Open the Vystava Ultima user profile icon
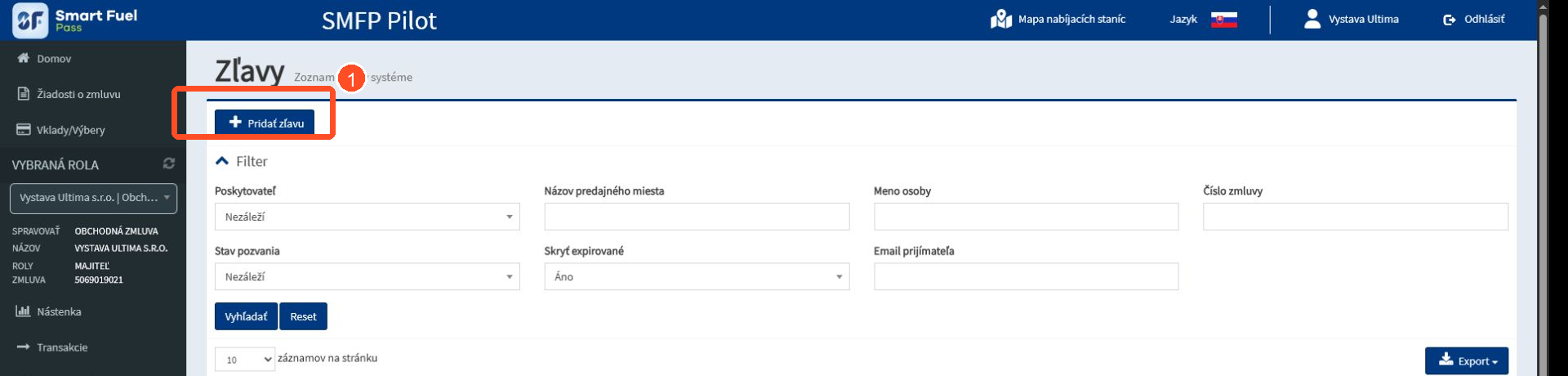The width and height of the screenshot is (1568, 376). pos(1312,19)
